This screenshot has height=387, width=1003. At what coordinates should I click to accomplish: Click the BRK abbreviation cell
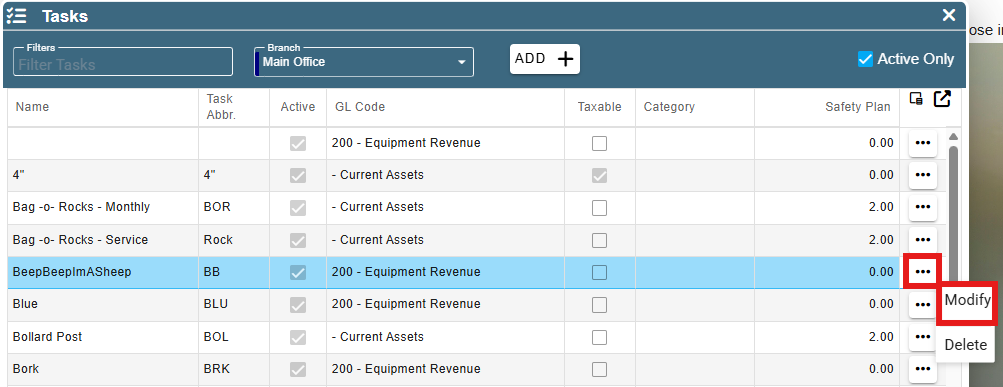click(x=234, y=369)
